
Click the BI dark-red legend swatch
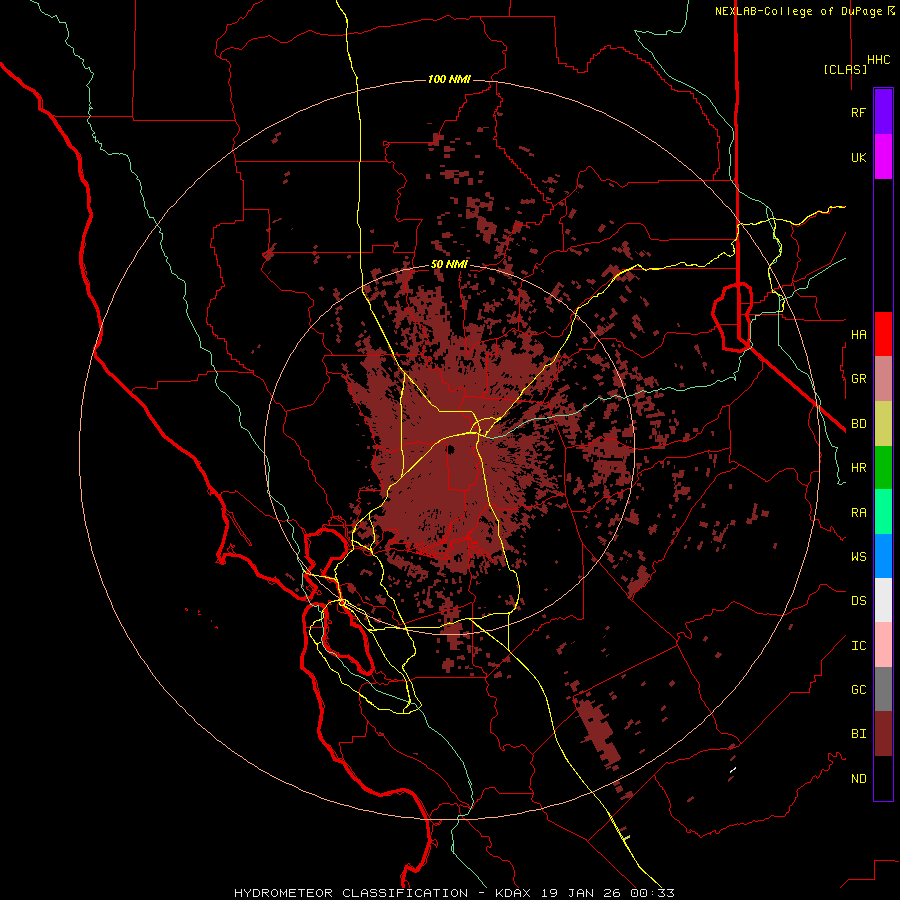coord(883,734)
